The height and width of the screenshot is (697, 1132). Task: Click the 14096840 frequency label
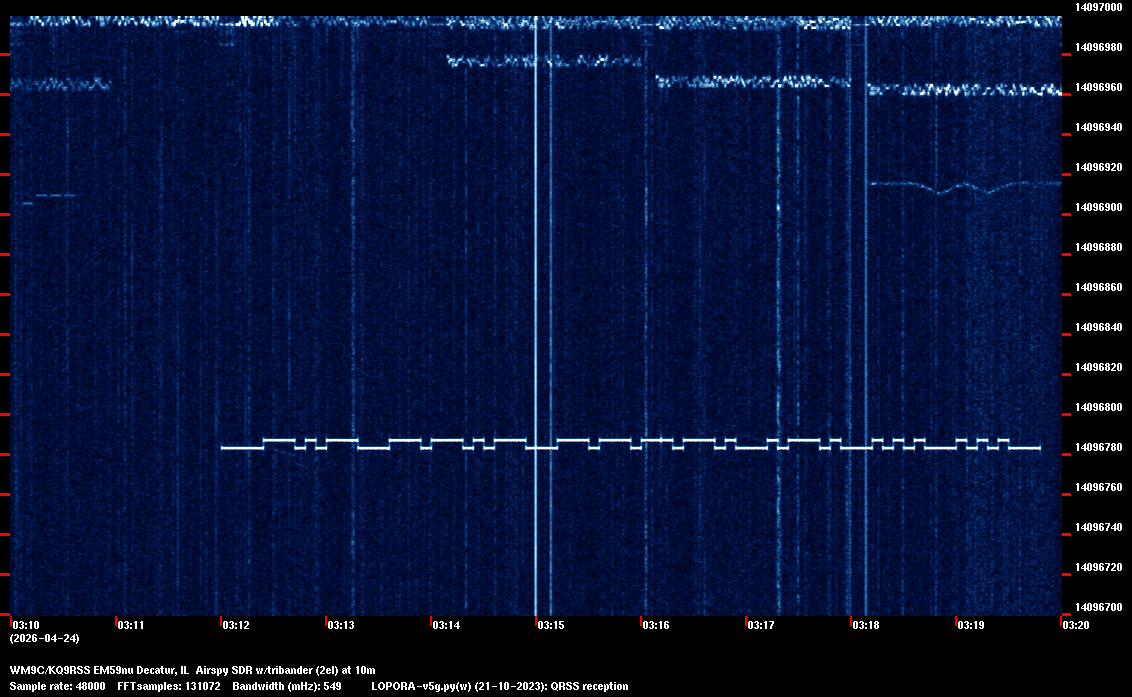pyautogui.click(x=1098, y=327)
